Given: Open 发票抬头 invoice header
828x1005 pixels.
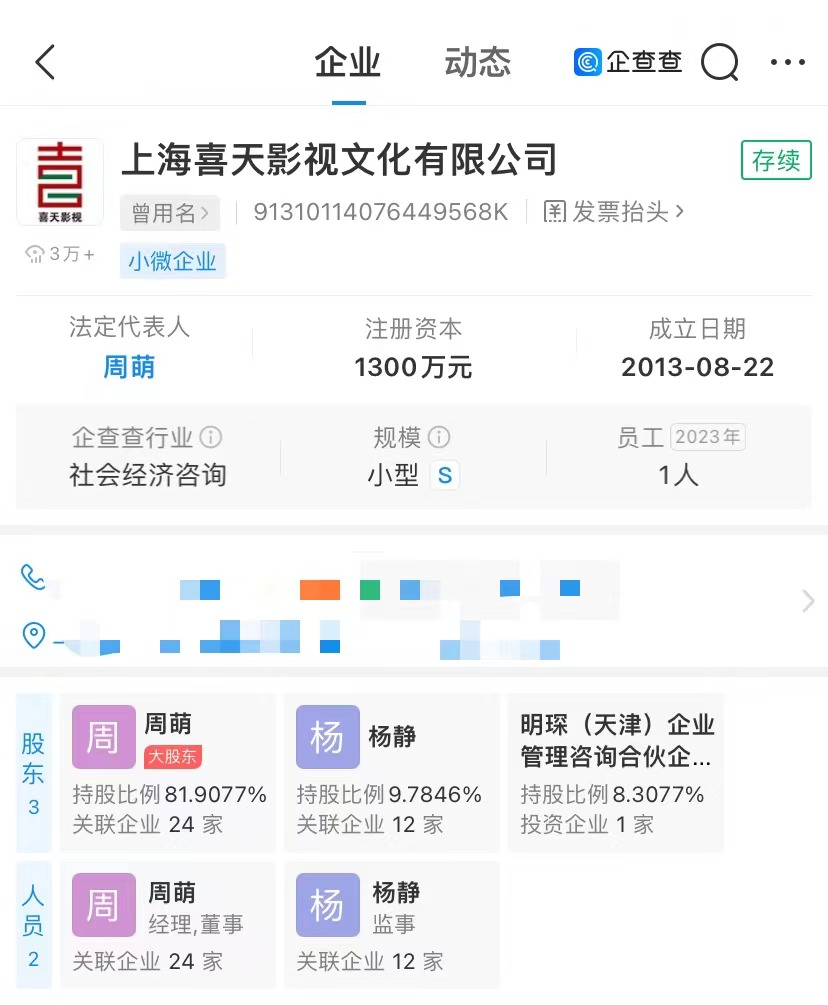Looking at the screenshot, I should click(613, 212).
